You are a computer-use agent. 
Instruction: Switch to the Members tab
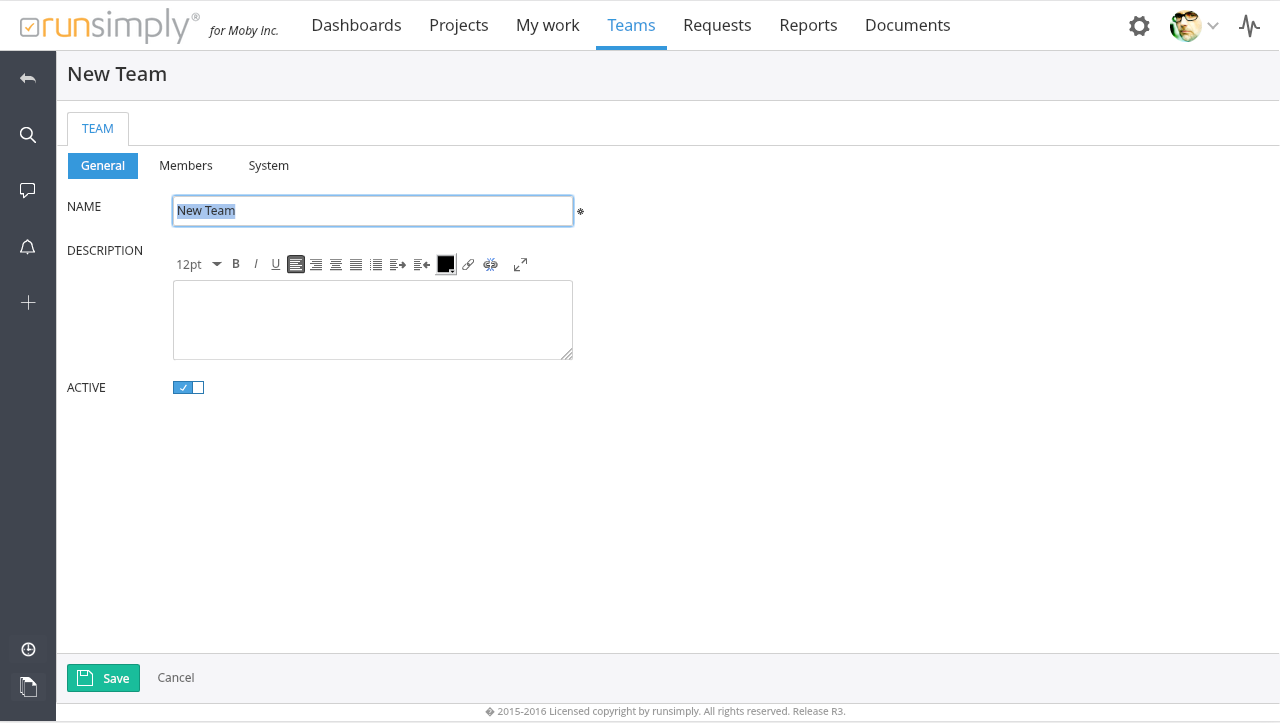coord(186,166)
